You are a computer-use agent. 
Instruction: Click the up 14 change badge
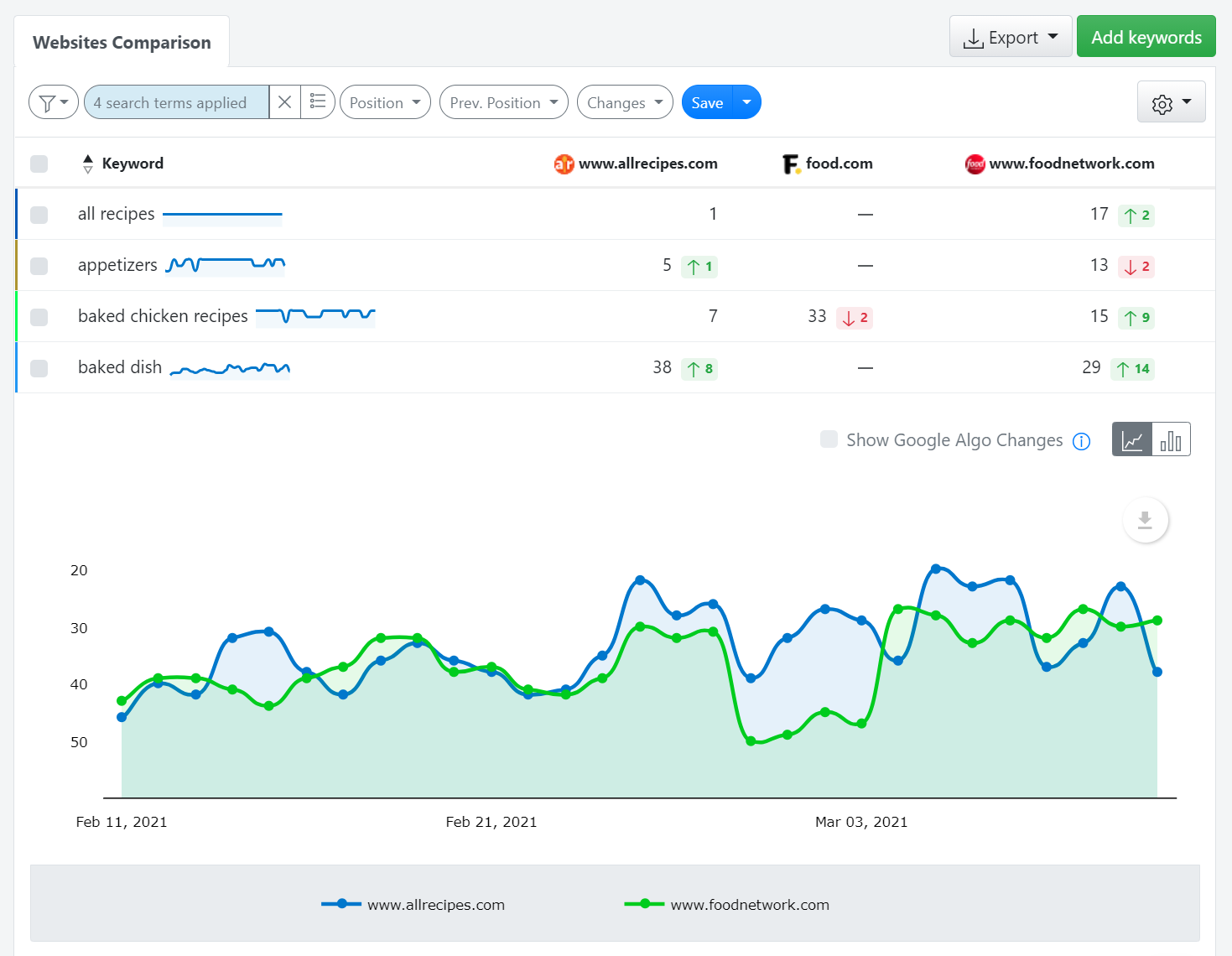(1132, 369)
